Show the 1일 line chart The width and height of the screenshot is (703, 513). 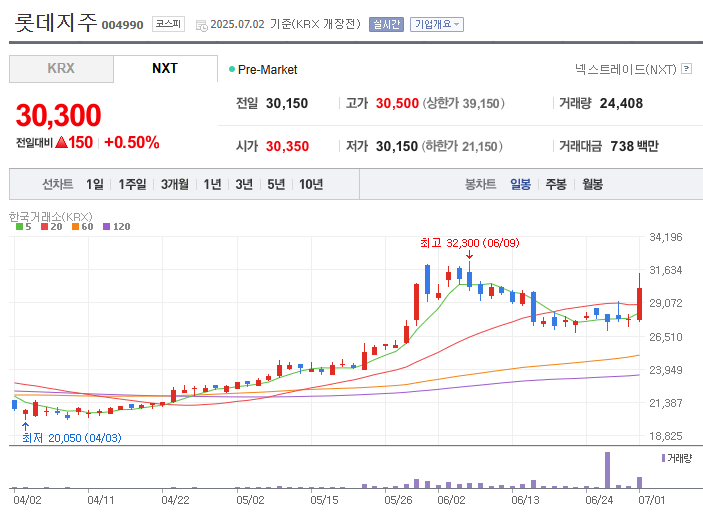point(95,184)
